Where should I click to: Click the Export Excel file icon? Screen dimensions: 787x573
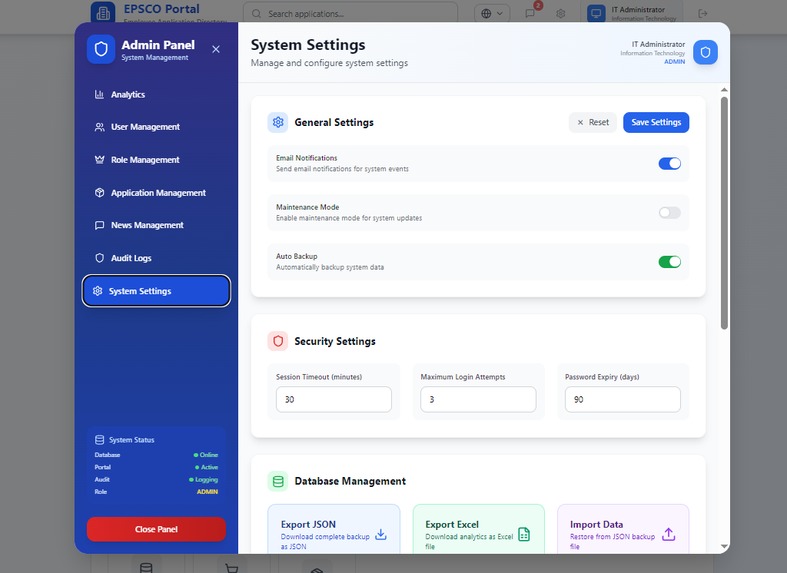(524, 534)
